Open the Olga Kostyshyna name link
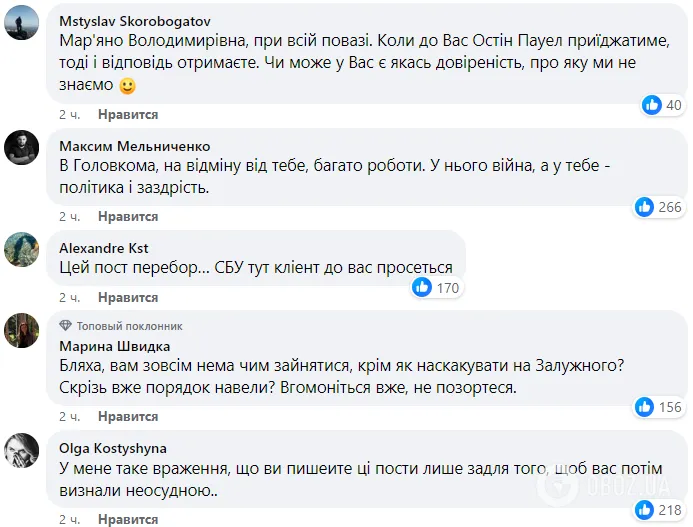Viewport: 693px width, 527px height. 113,448
